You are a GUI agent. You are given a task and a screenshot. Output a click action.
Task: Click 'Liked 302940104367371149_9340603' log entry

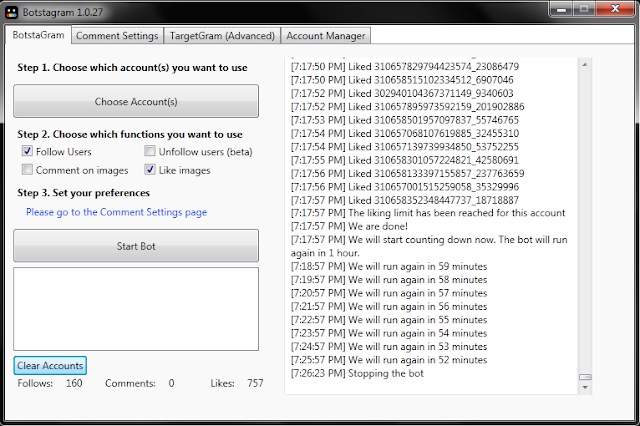pyautogui.click(x=402, y=93)
